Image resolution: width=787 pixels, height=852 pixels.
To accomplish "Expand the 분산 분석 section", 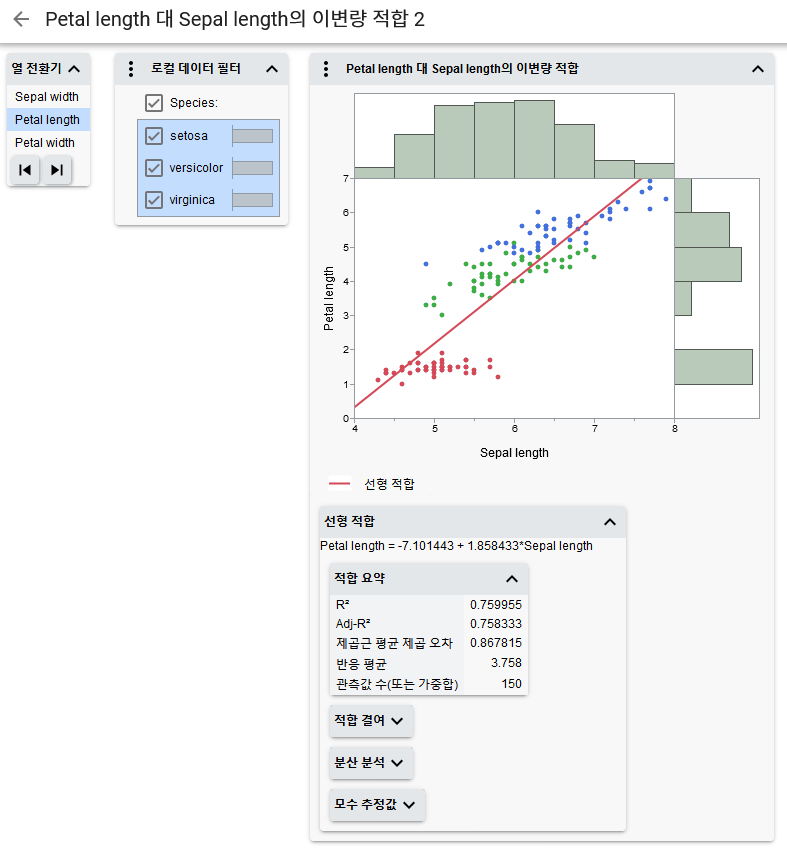I will 371,762.
